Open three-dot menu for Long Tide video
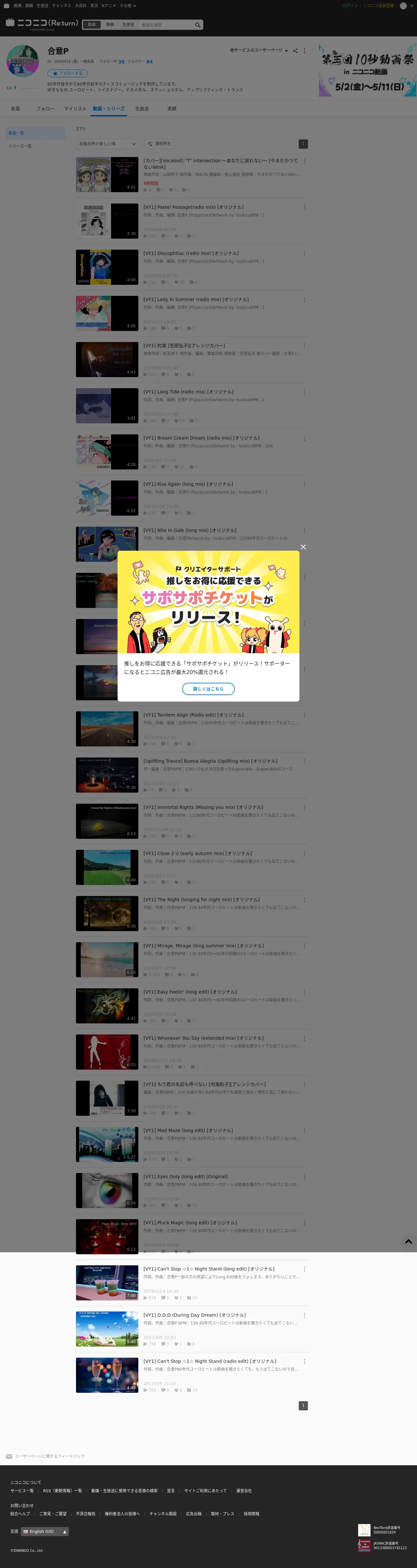 click(x=305, y=392)
